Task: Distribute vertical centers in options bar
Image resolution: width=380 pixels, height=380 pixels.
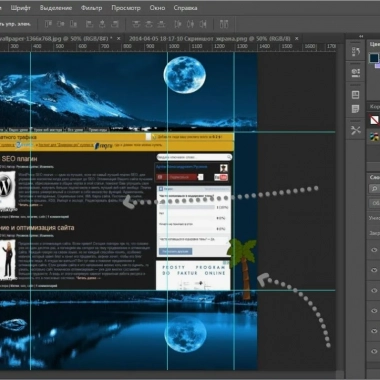Action: tap(149, 24)
